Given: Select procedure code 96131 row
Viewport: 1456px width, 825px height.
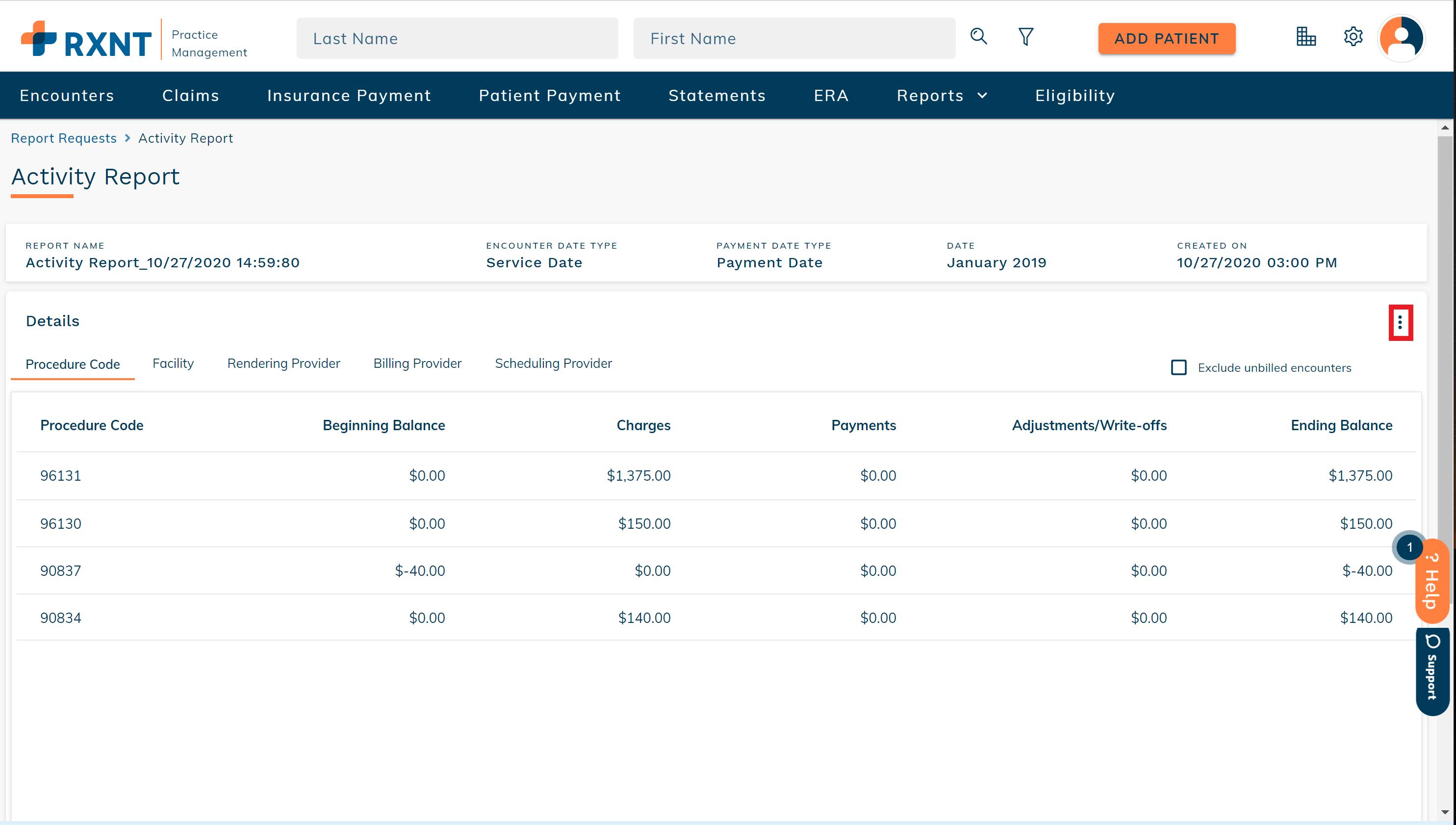Looking at the screenshot, I should (x=716, y=475).
